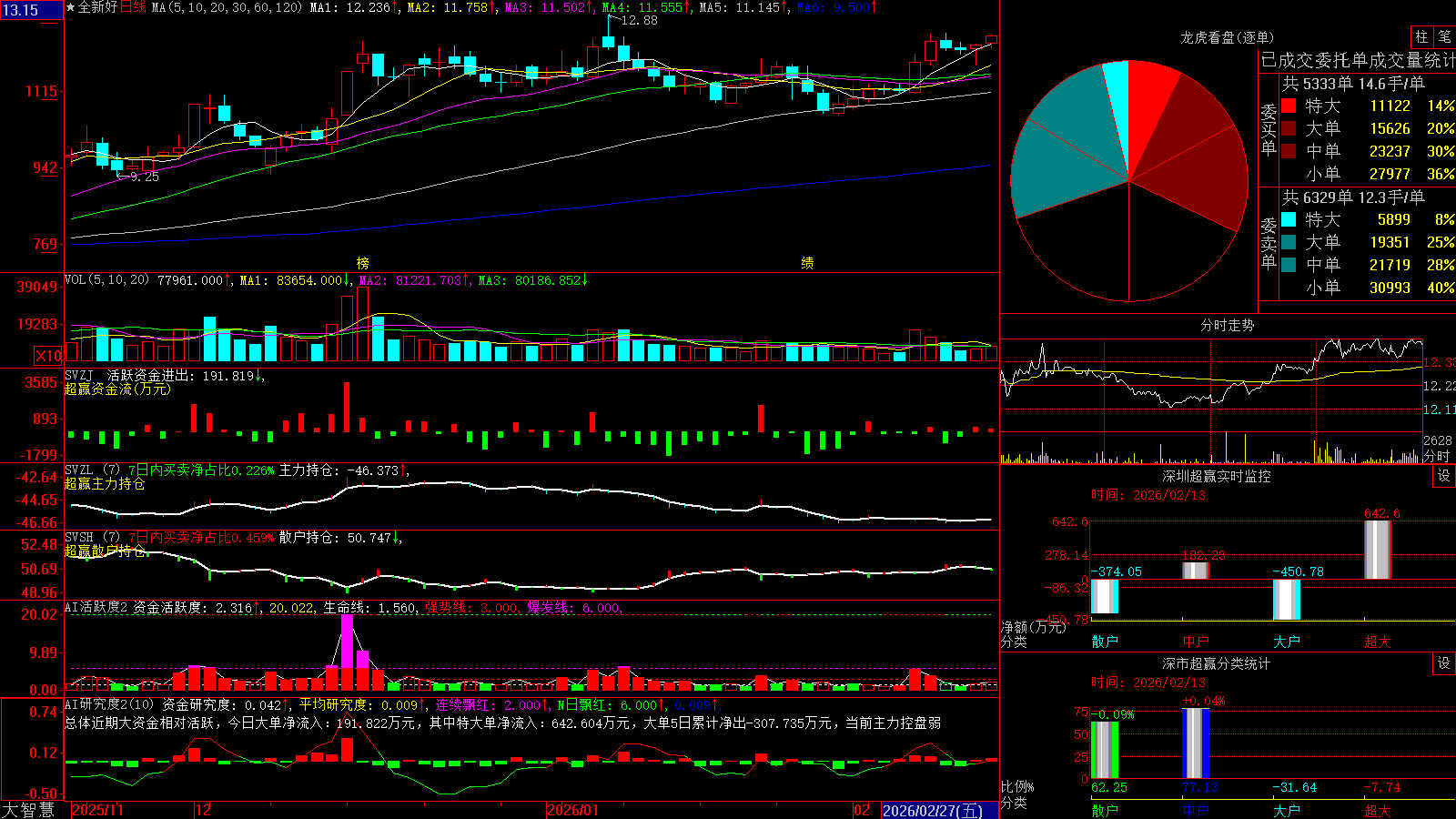The width and height of the screenshot is (1456, 819).
Task: Click the 12.88 high price annotation
Action: [639, 20]
